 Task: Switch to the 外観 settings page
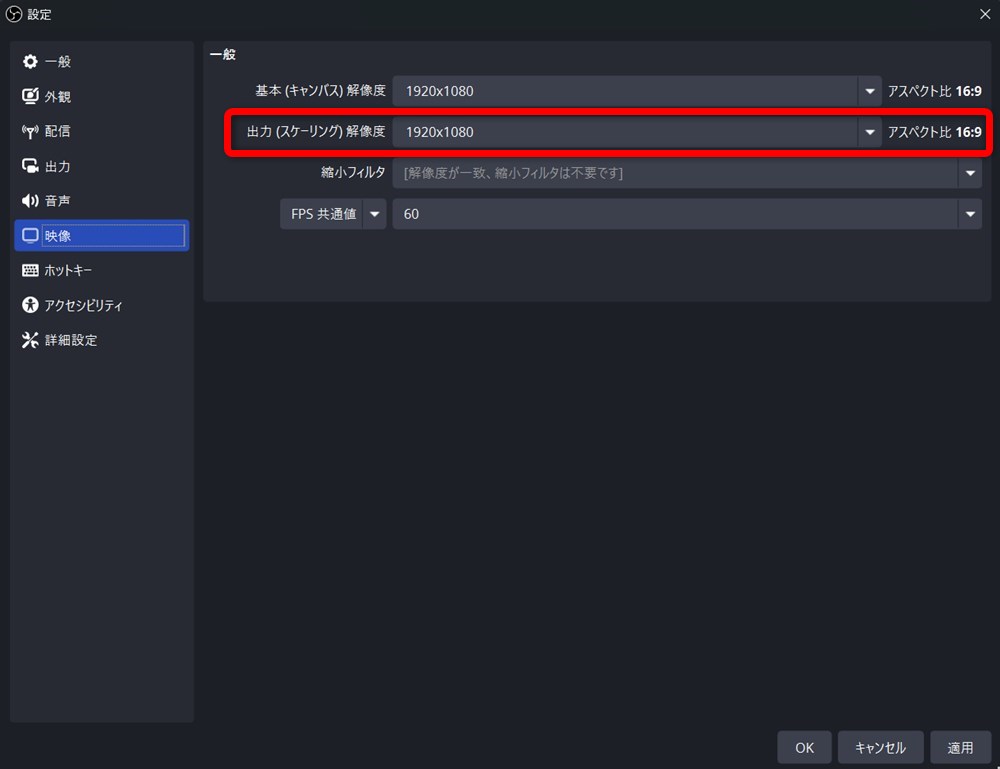(101, 96)
